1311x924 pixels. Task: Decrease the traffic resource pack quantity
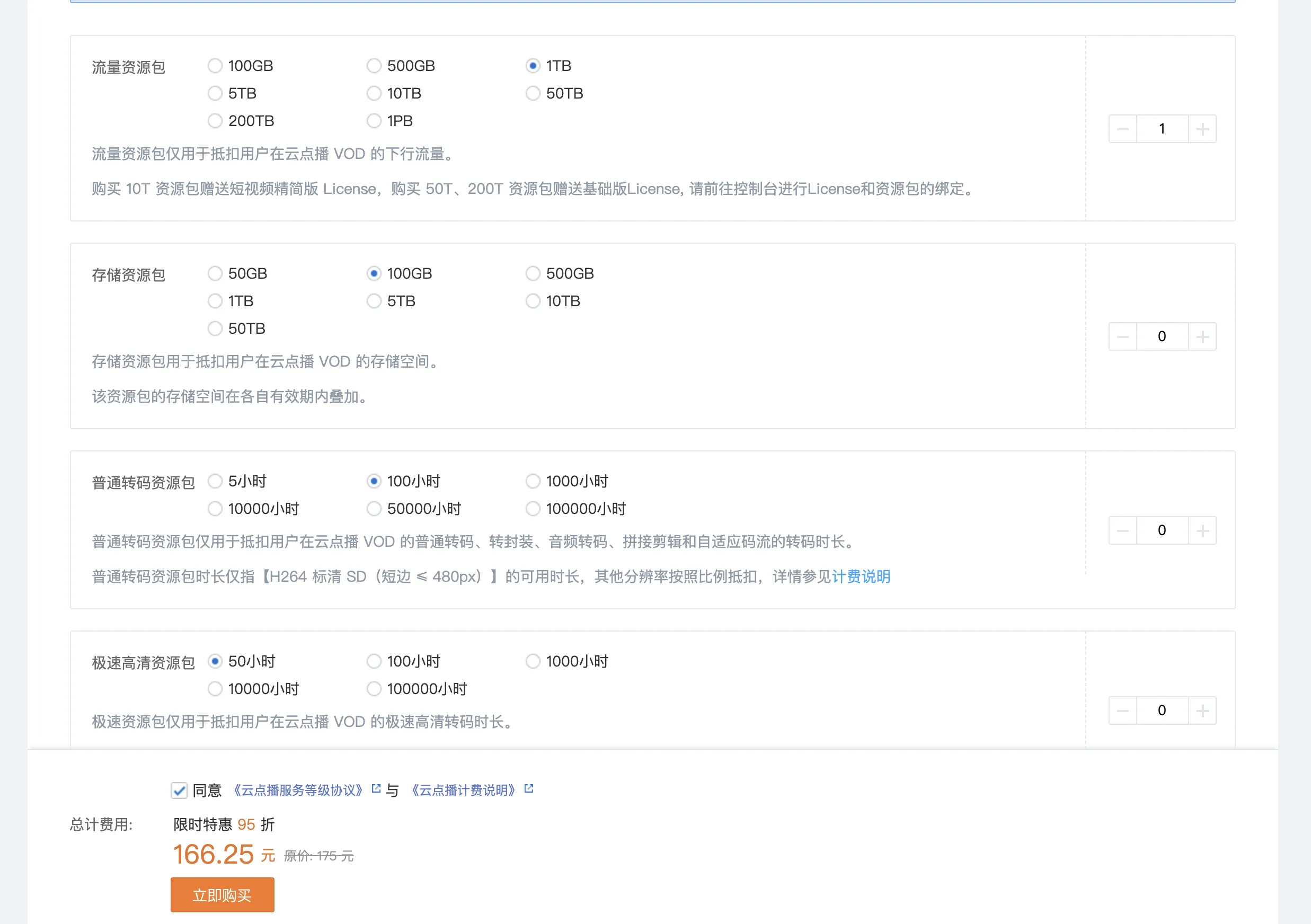pos(1122,129)
